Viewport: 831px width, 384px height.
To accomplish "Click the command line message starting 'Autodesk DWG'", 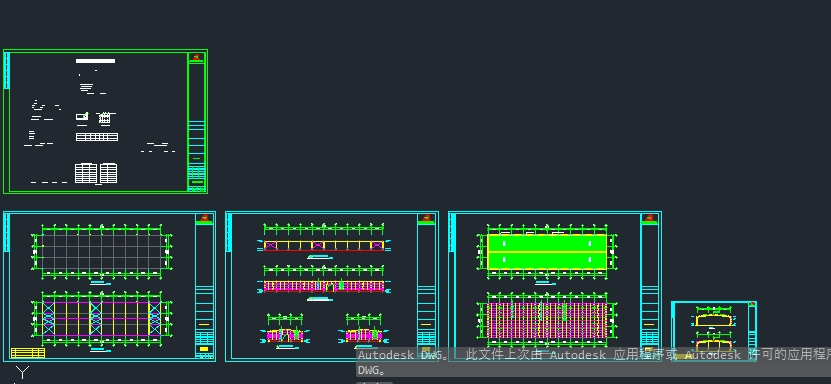I will (x=594, y=355).
